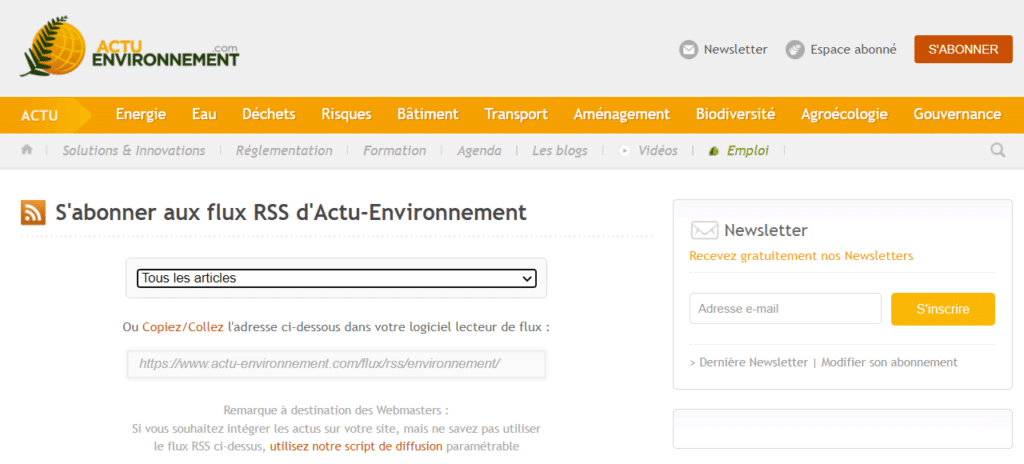Open the ACTU section tab
The width and height of the screenshot is (1024, 464).
pos(39,116)
